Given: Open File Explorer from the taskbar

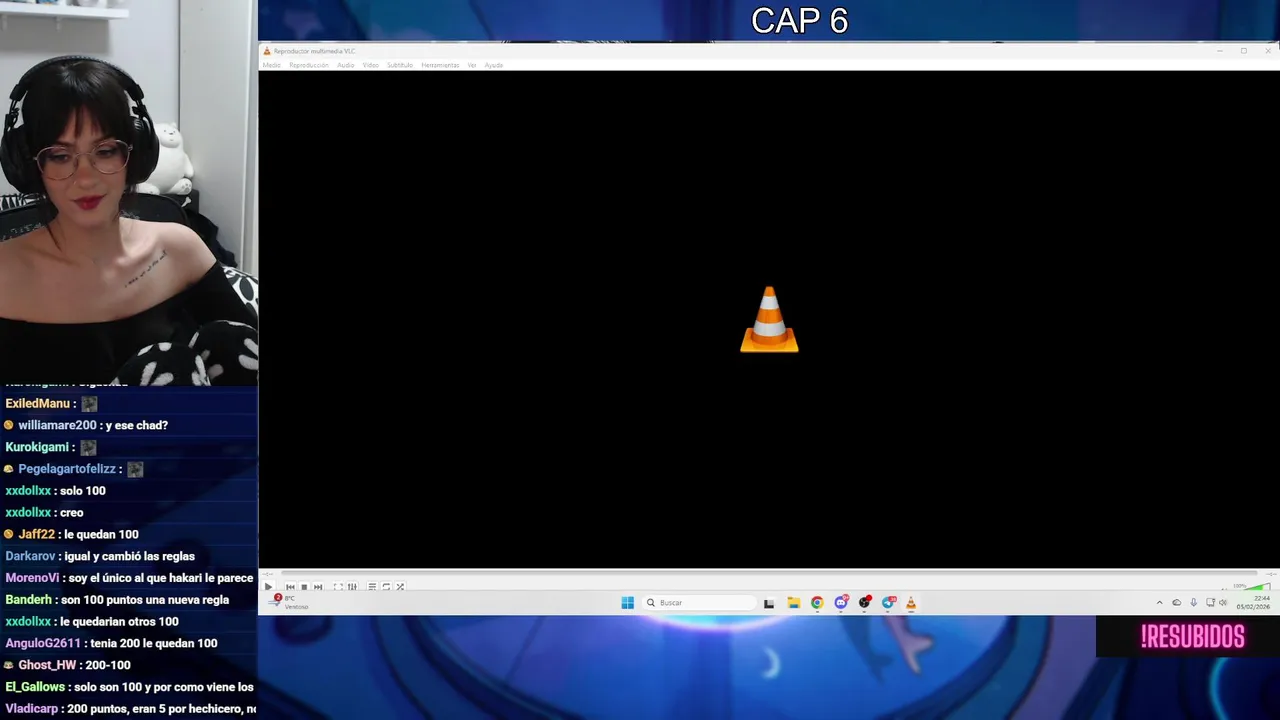Looking at the screenshot, I should (793, 603).
